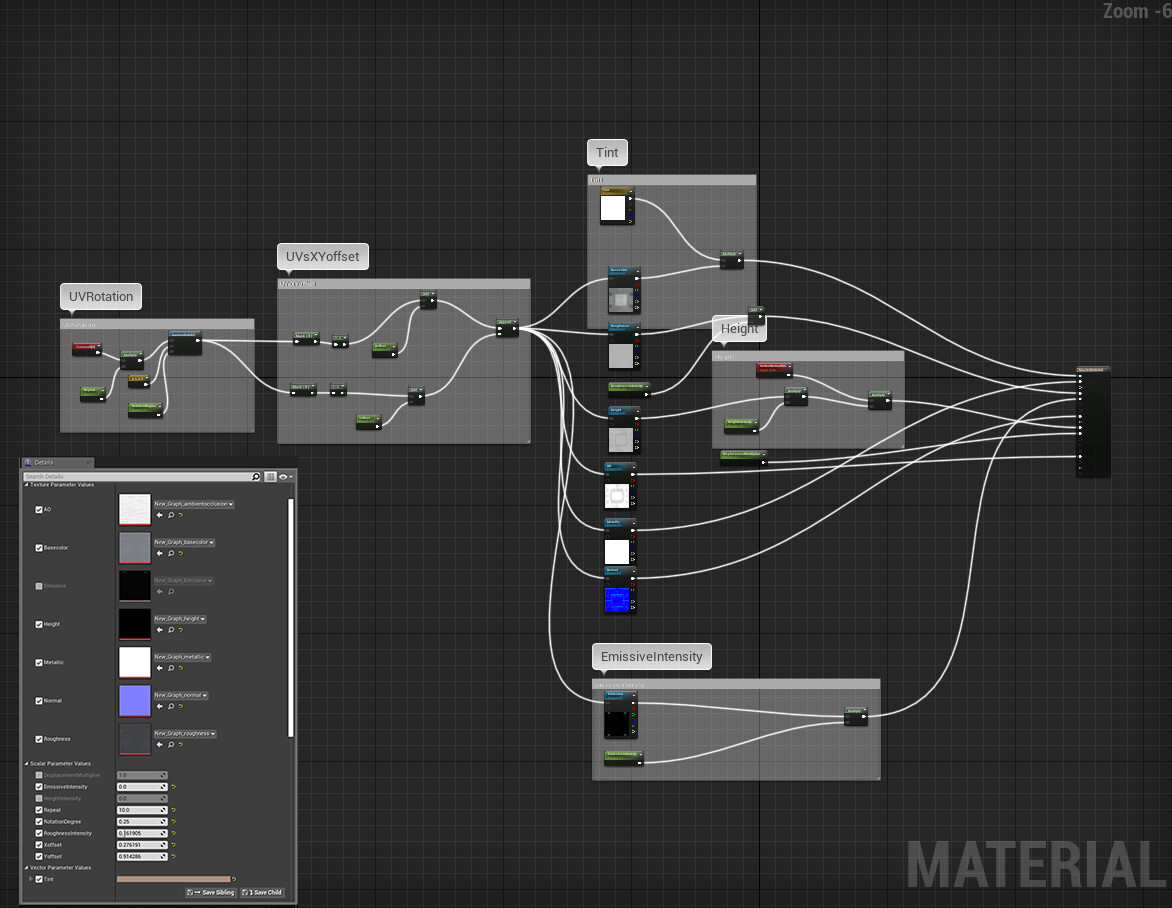Collapse Scalar Parameter Values section
This screenshot has width=1172, height=908.
(x=26, y=763)
